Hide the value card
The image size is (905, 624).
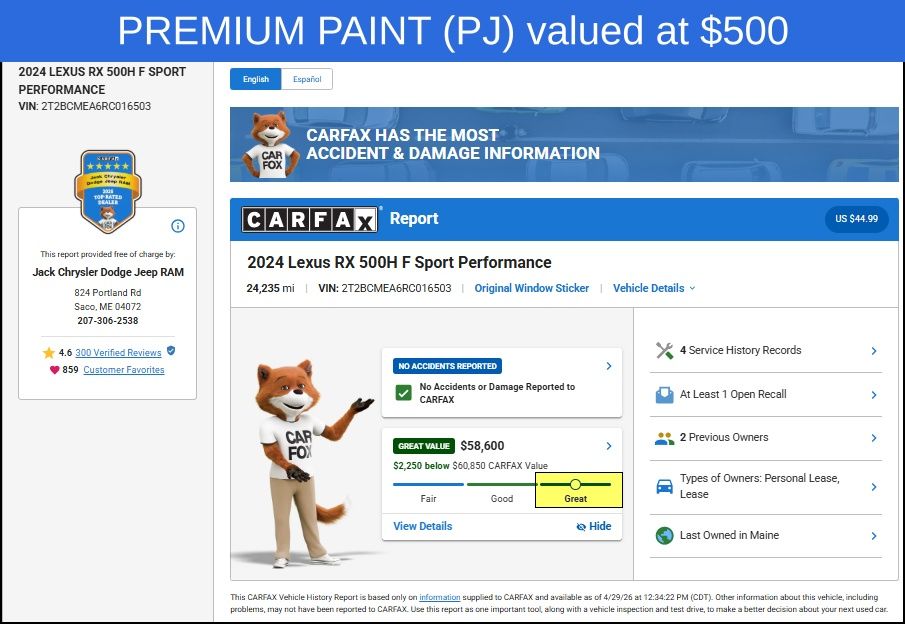pos(593,526)
